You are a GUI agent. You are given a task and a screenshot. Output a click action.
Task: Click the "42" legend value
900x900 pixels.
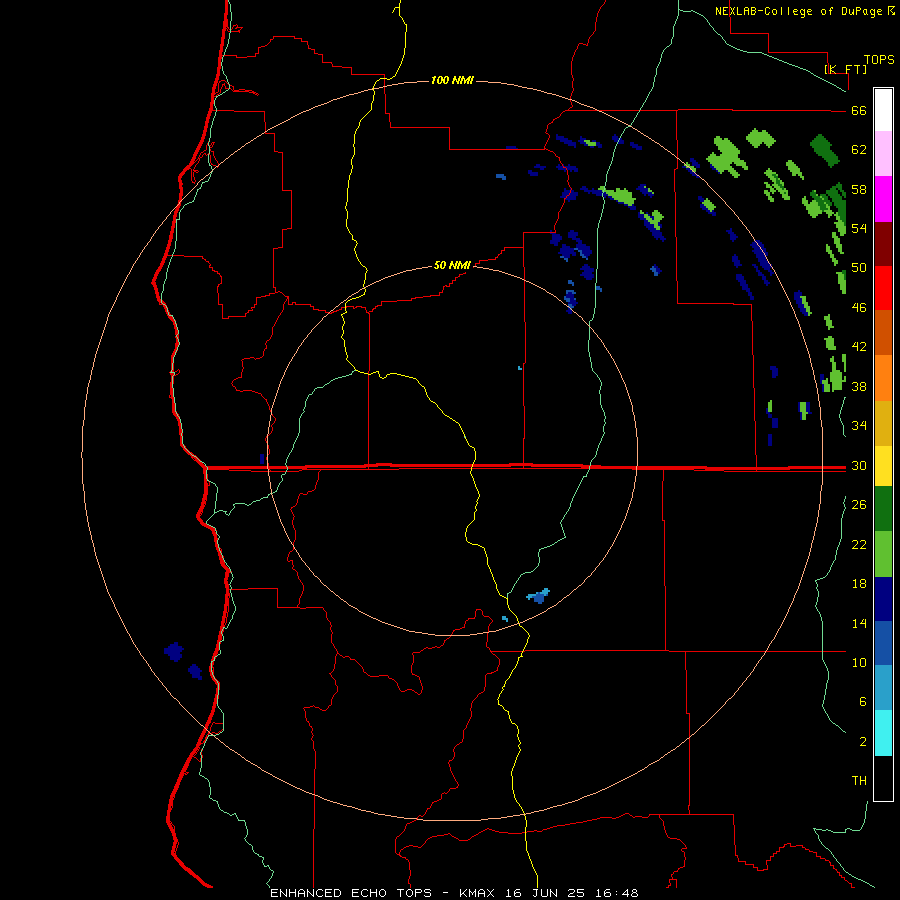[x=859, y=347]
